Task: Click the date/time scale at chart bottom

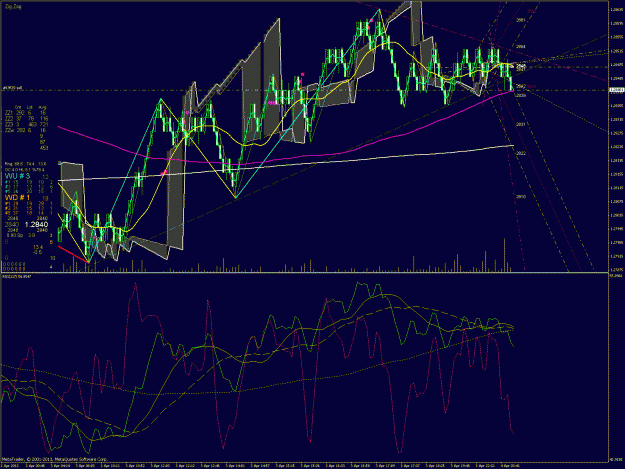Action: point(305,465)
